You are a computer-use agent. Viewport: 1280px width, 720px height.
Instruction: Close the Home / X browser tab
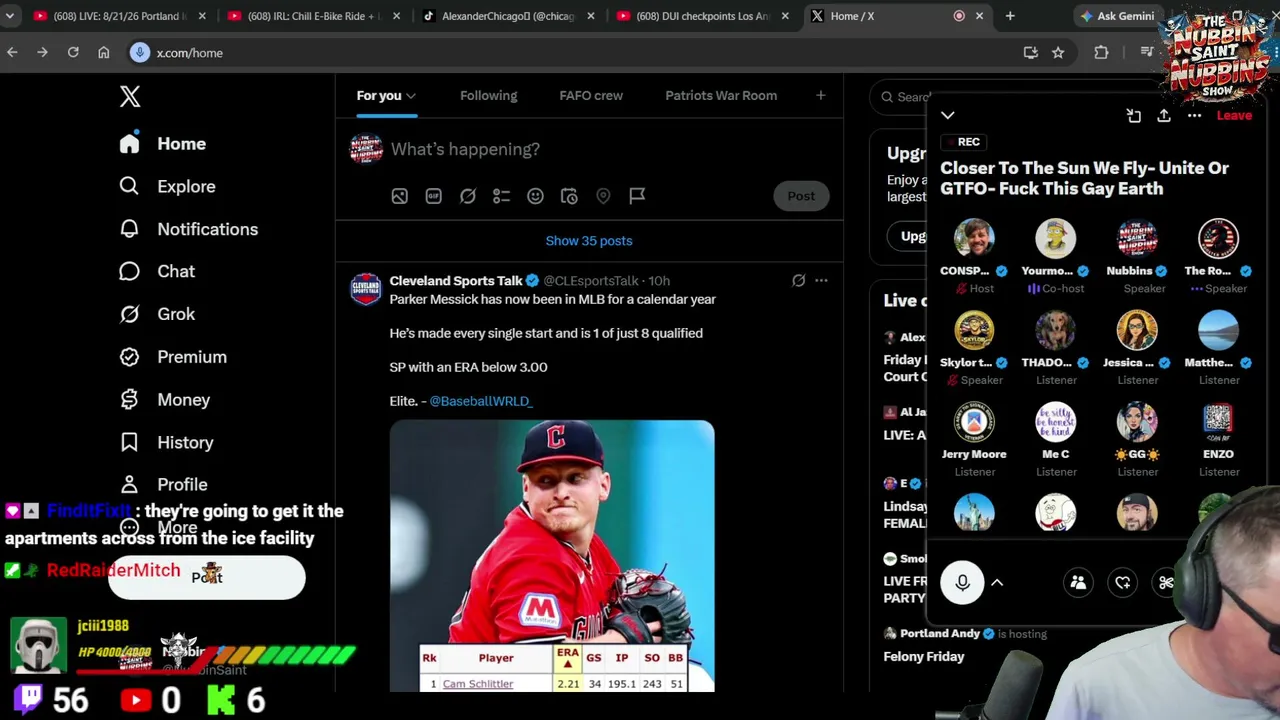(979, 16)
